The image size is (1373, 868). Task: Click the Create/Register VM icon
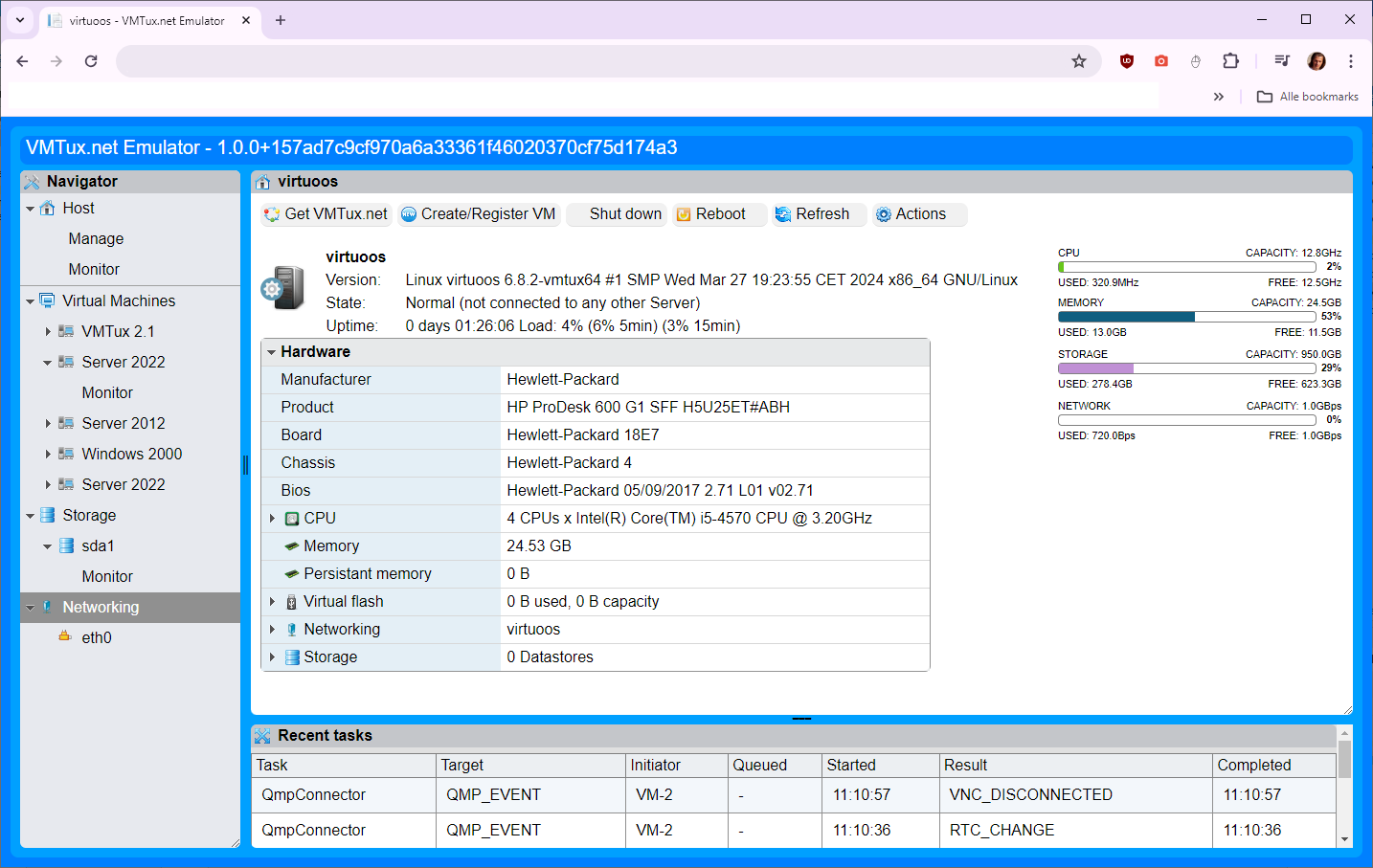(x=409, y=214)
